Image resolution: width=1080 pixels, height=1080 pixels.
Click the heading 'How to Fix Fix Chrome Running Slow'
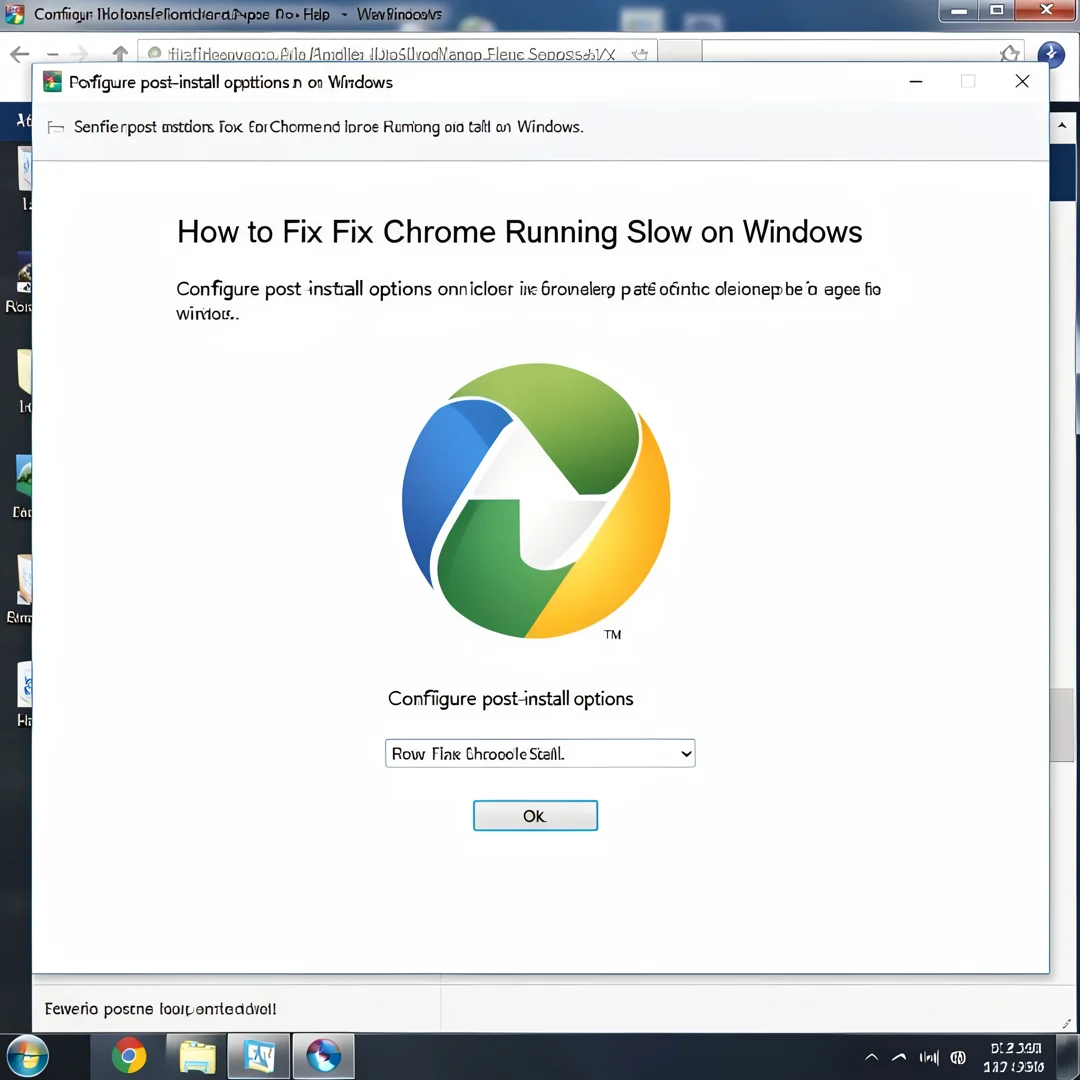click(520, 232)
